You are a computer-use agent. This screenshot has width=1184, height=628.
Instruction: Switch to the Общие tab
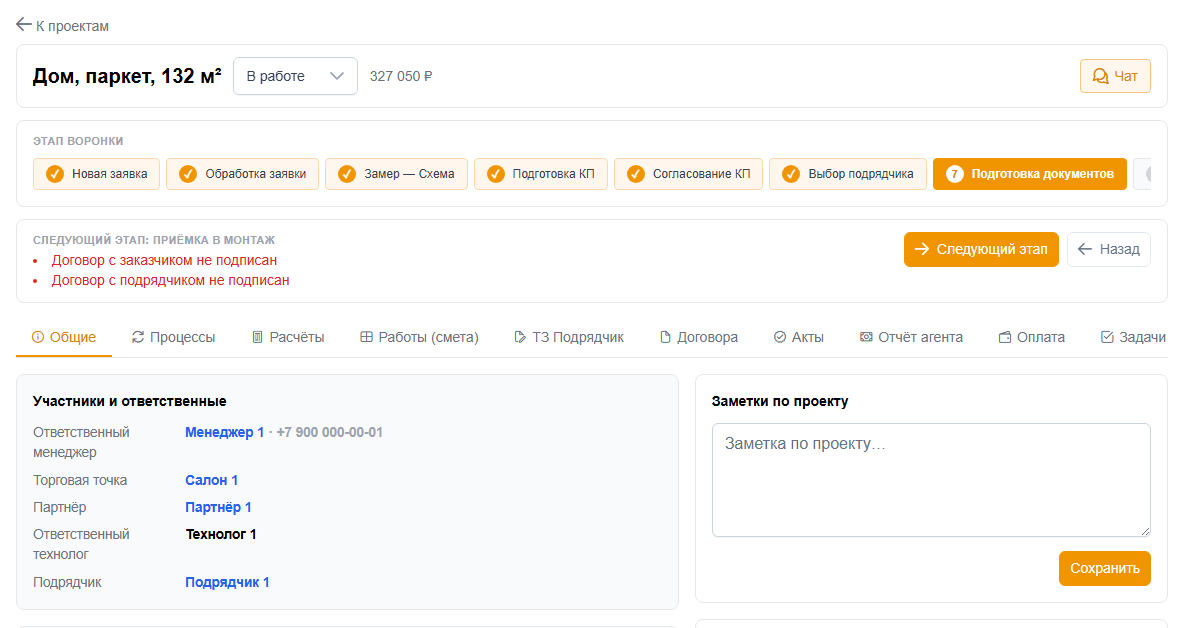point(64,337)
